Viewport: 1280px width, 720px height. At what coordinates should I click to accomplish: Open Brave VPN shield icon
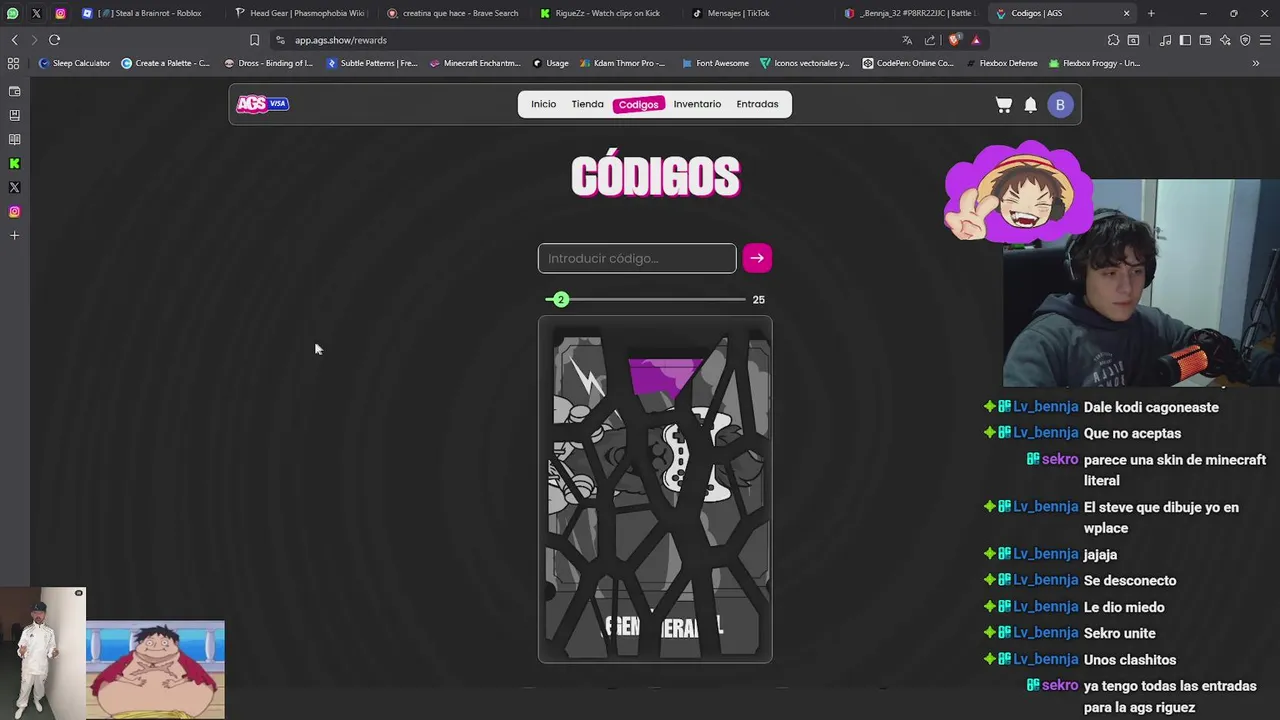click(1245, 40)
